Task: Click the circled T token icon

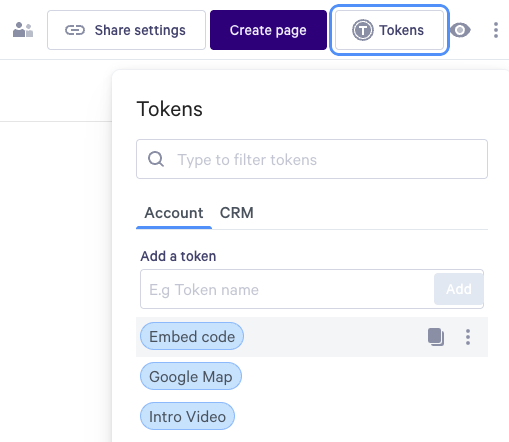Action: [x=363, y=30]
